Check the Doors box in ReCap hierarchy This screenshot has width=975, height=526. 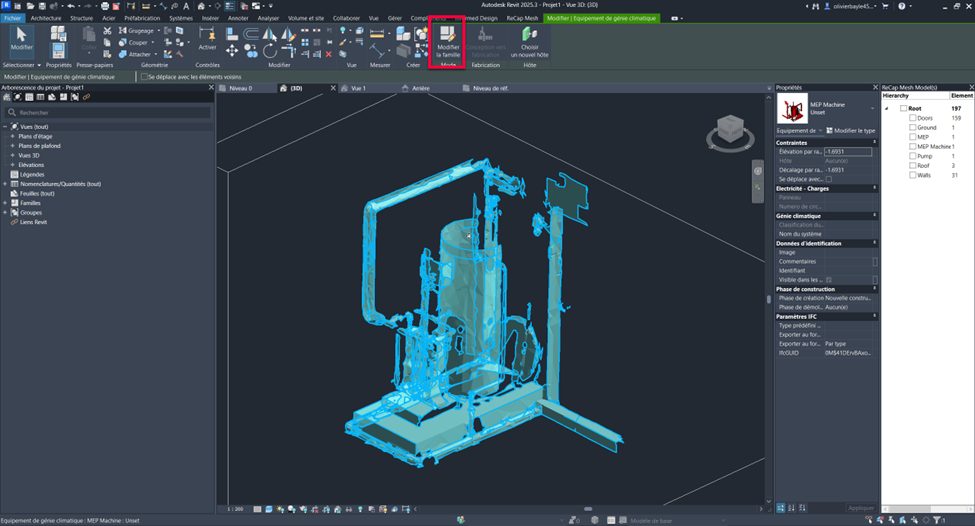coord(912,118)
